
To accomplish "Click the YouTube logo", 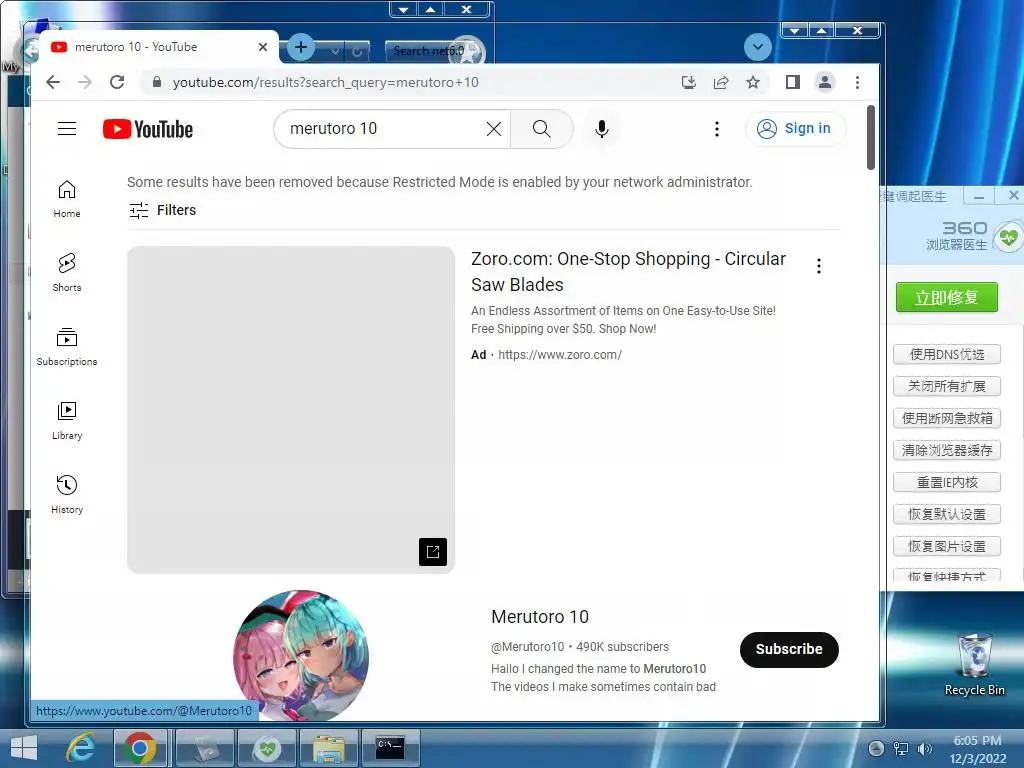I will click(148, 129).
